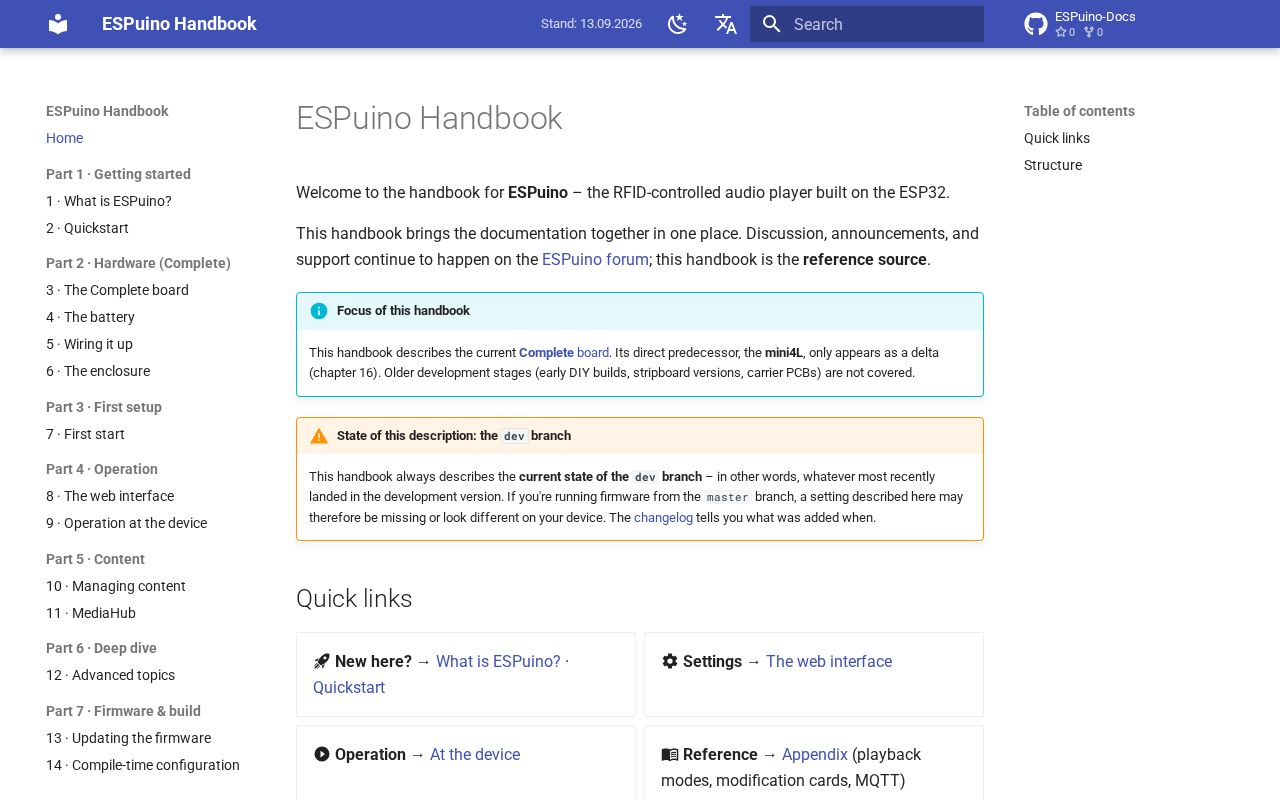Click the gear icon beside Settings
Image resolution: width=1280 pixels, height=800 pixels.
tap(670, 661)
